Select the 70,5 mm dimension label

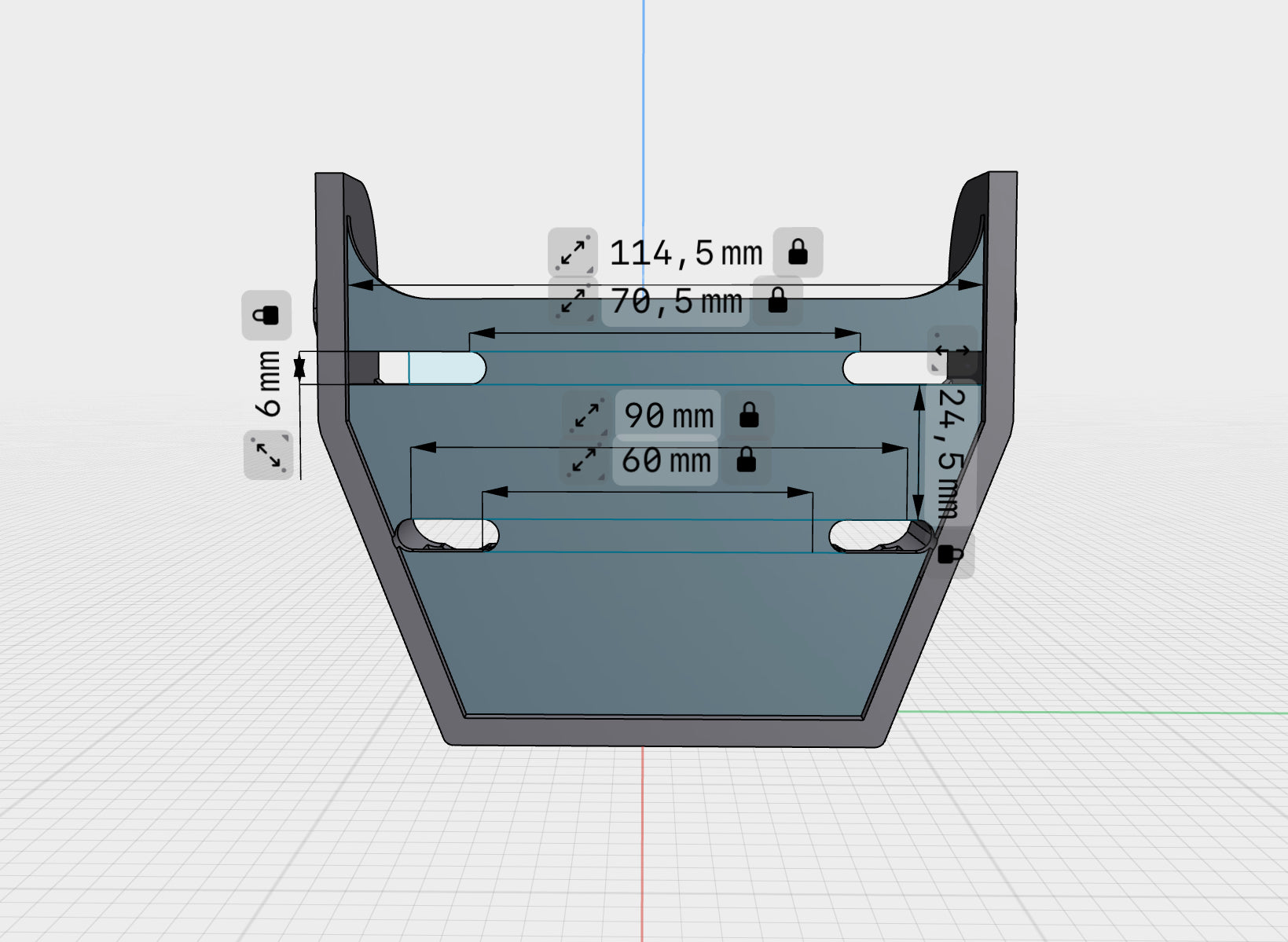pyautogui.click(x=676, y=302)
